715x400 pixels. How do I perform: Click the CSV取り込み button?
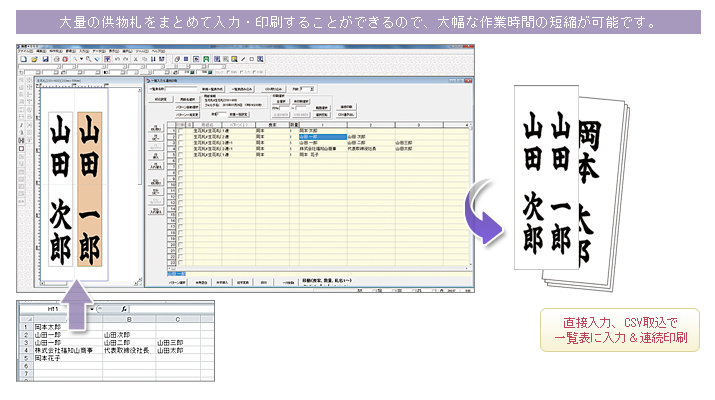coord(275,89)
